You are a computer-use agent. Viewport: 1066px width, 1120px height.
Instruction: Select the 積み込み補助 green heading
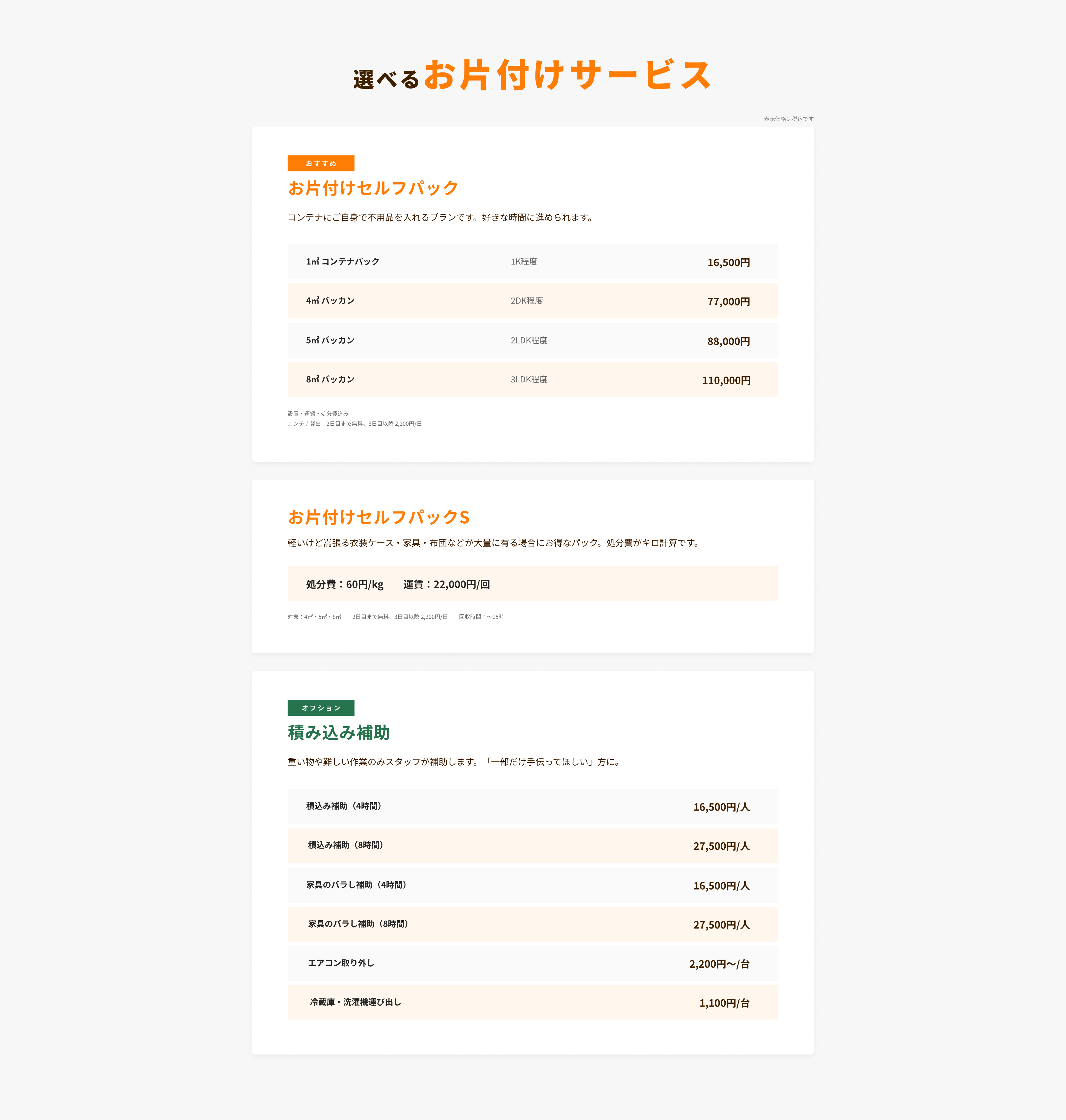pyautogui.click(x=339, y=733)
